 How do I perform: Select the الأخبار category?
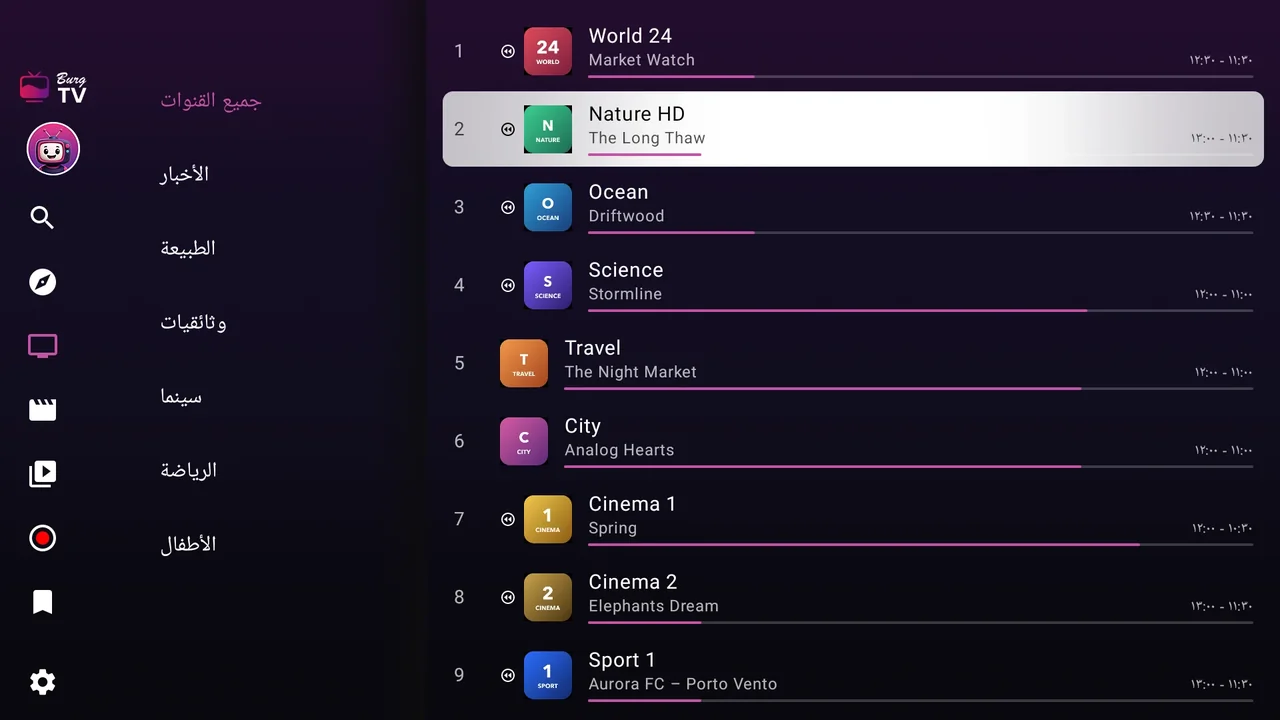185,174
